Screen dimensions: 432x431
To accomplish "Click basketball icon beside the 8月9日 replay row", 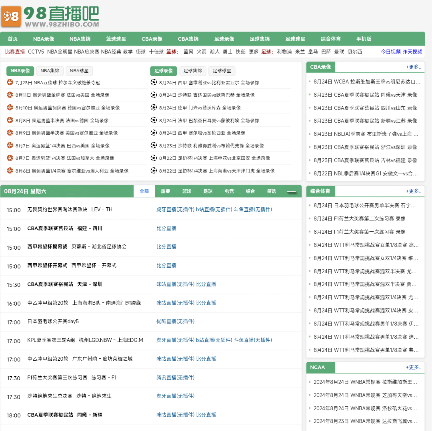I will [10, 133].
